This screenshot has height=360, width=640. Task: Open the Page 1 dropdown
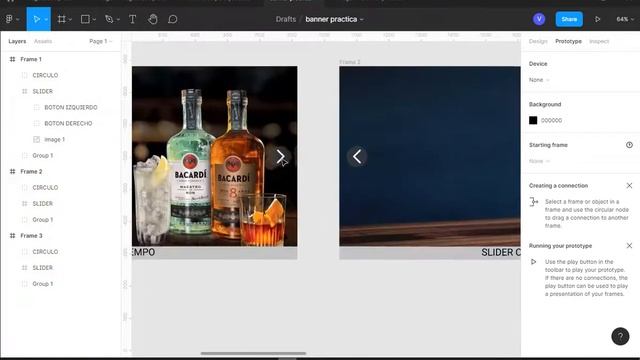pyautogui.click(x=100, y=41)
